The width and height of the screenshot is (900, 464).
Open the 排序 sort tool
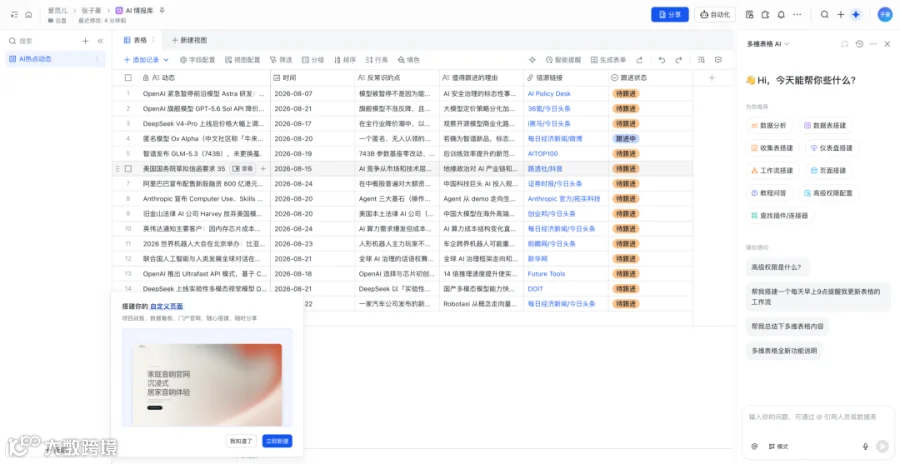pyautogui.click(x=345, y=60)
